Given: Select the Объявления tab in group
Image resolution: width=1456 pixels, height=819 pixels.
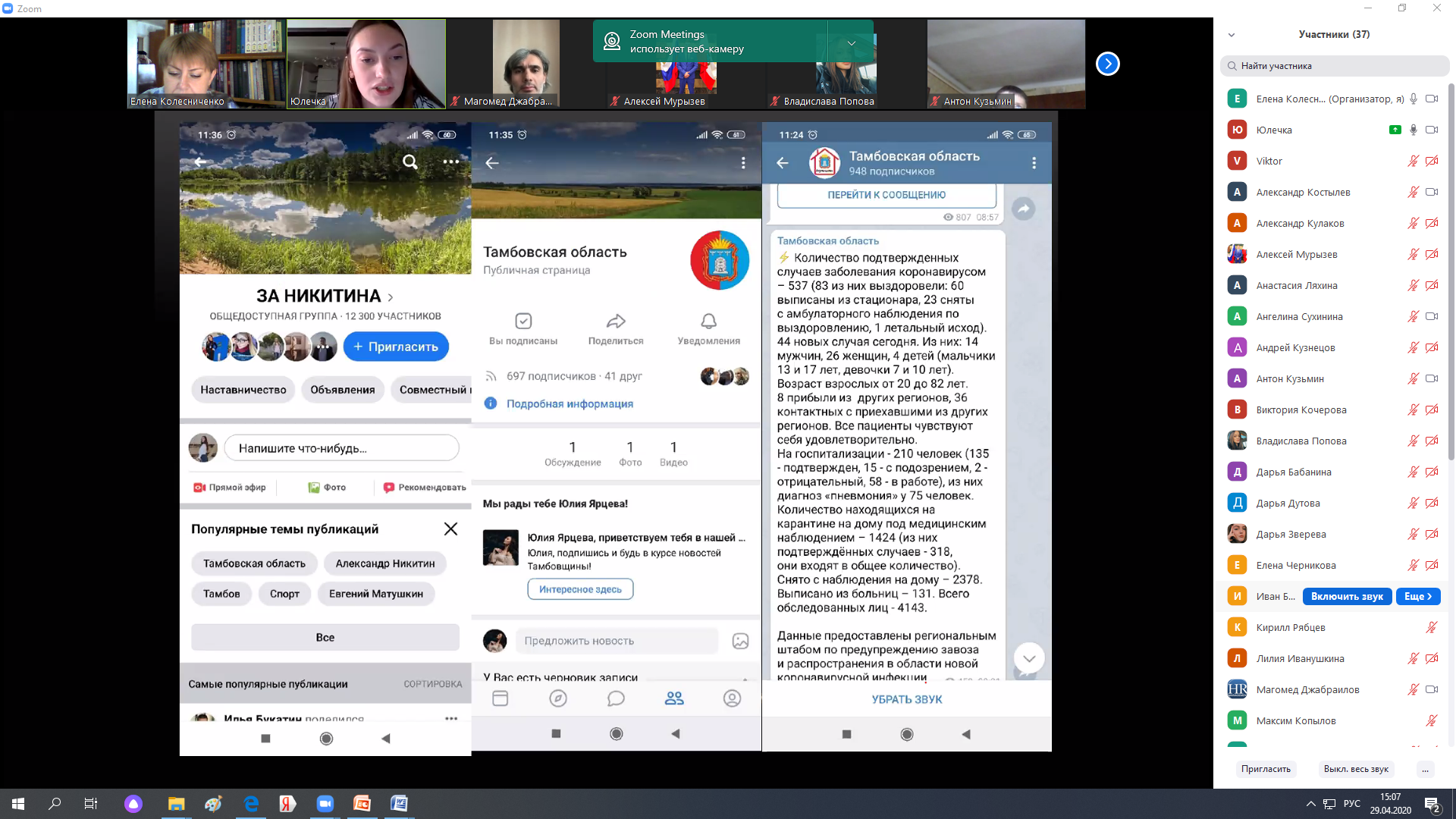Looking at the screenshot, I should pyautogui.click(x=342, y=390).
